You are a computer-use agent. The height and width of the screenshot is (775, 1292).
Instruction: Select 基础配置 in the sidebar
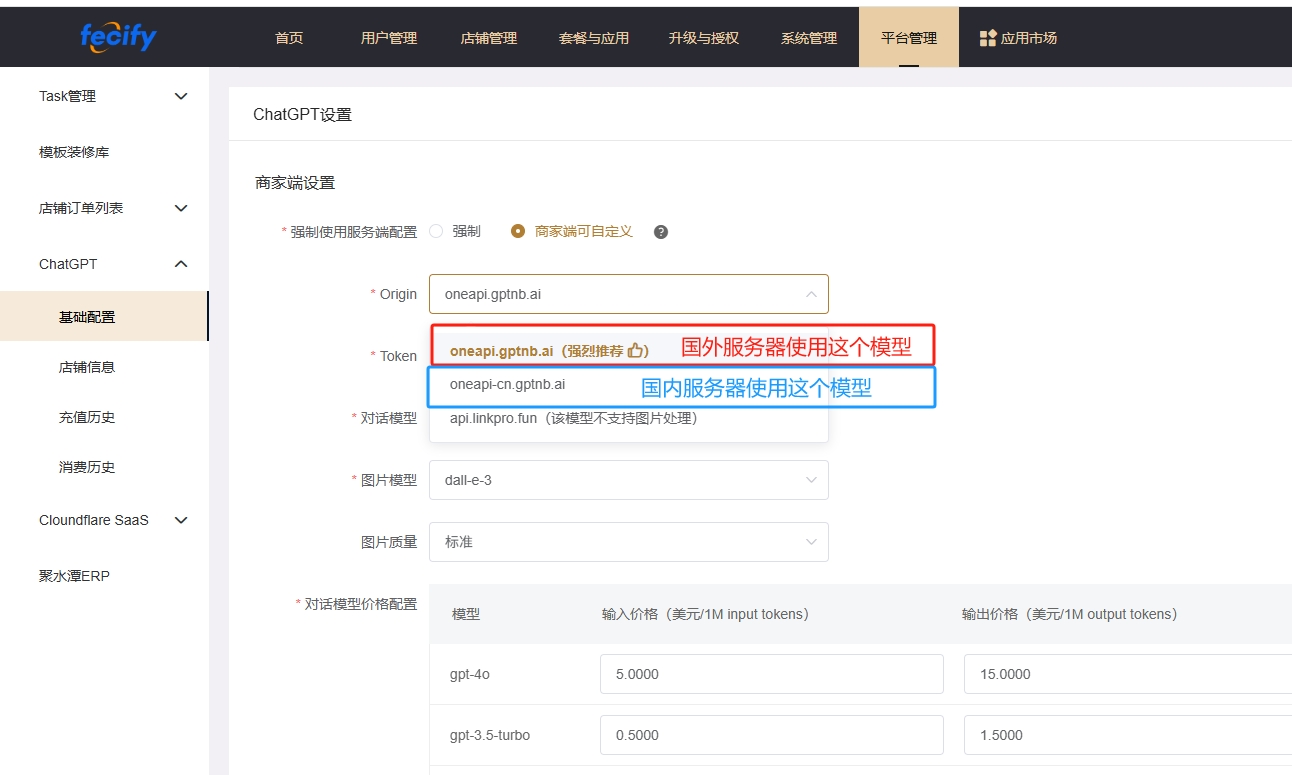104,316
